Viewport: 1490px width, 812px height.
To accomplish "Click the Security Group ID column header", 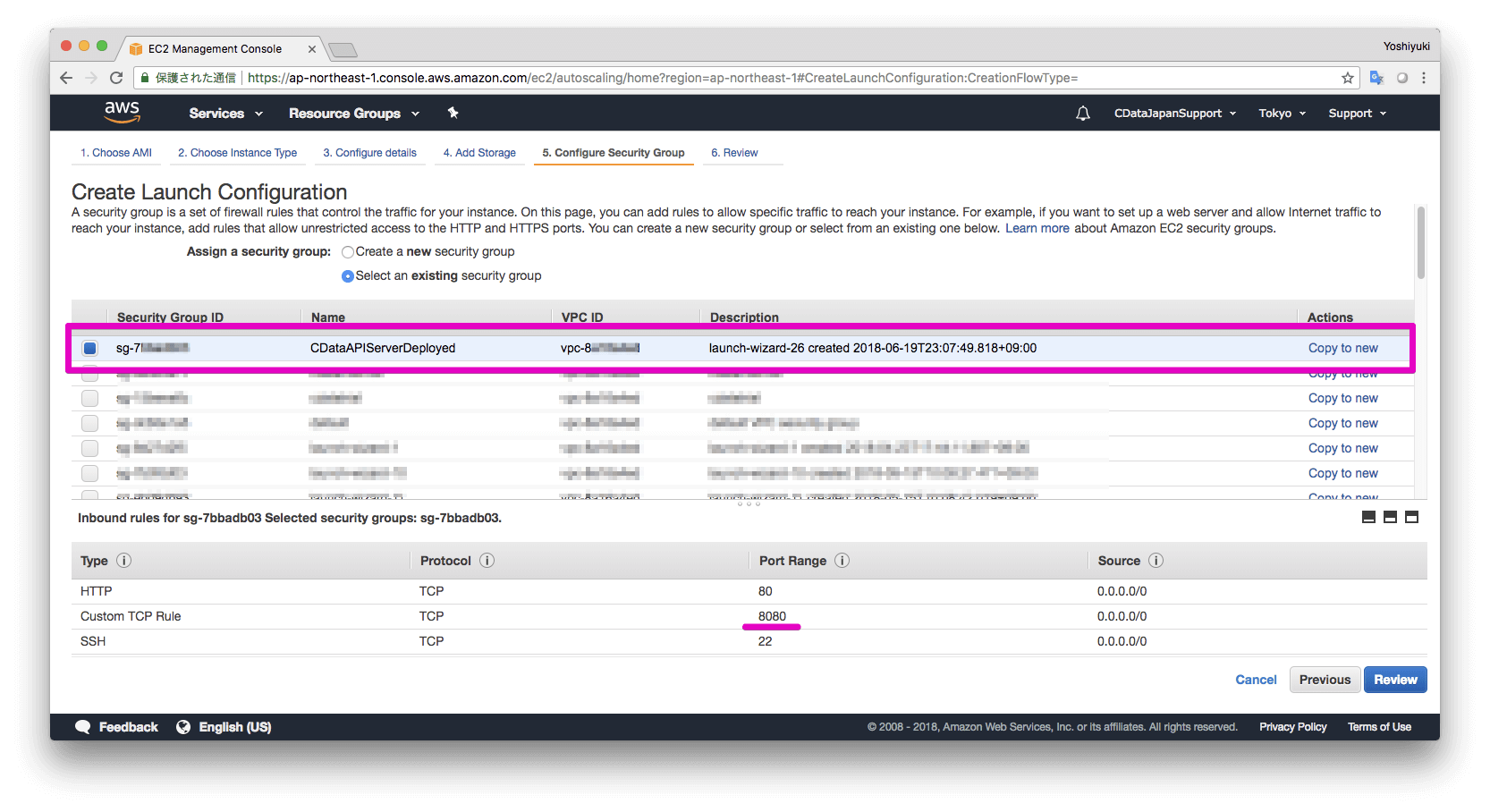I will pos(170,317).
